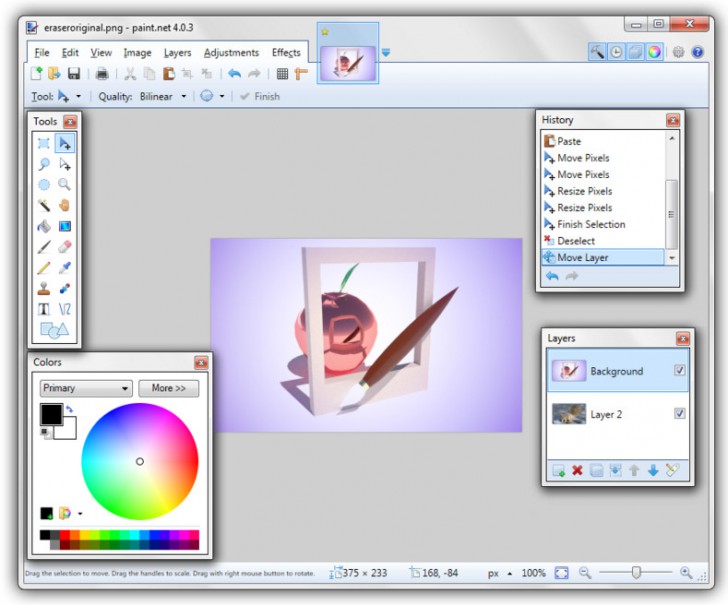Open the Adjustments menu
Viewport: 728px width, 605px height.
point(231,53)
